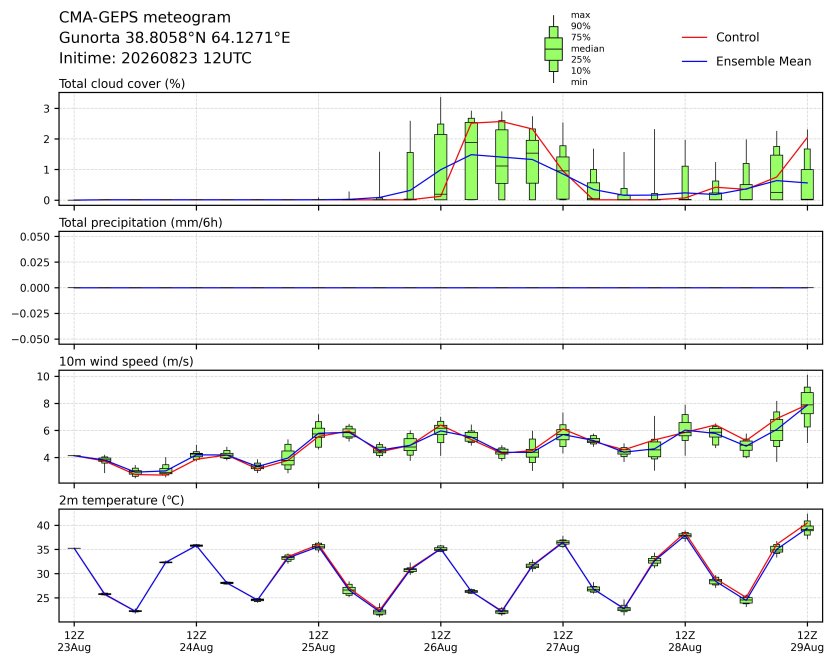
Task: Click the 'Control' legend label
Action: (737, 37)
